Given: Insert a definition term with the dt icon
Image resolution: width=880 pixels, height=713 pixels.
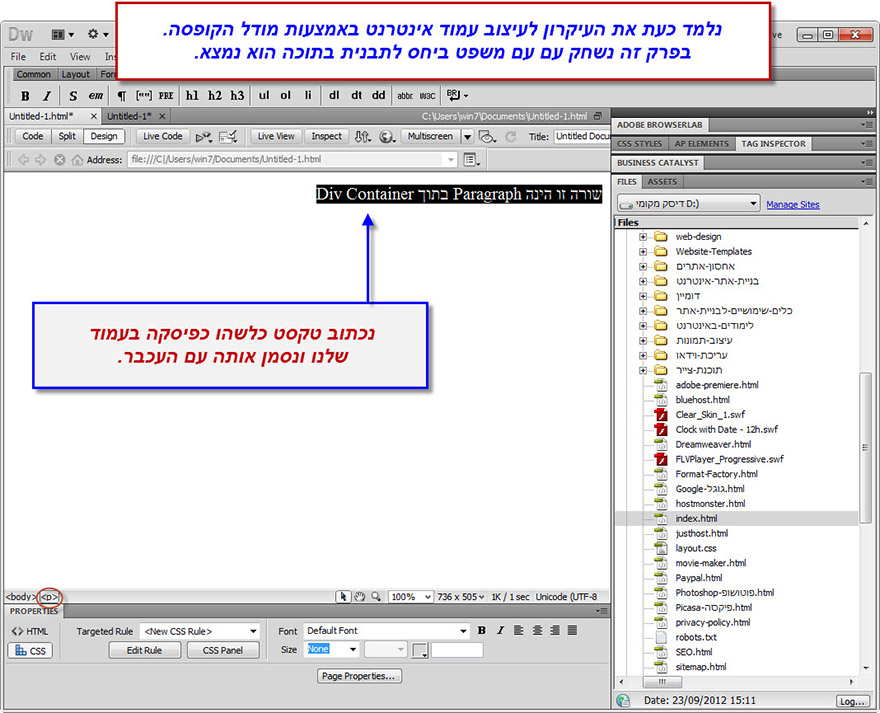Looking at the screenshot, I should pos(356,95).
